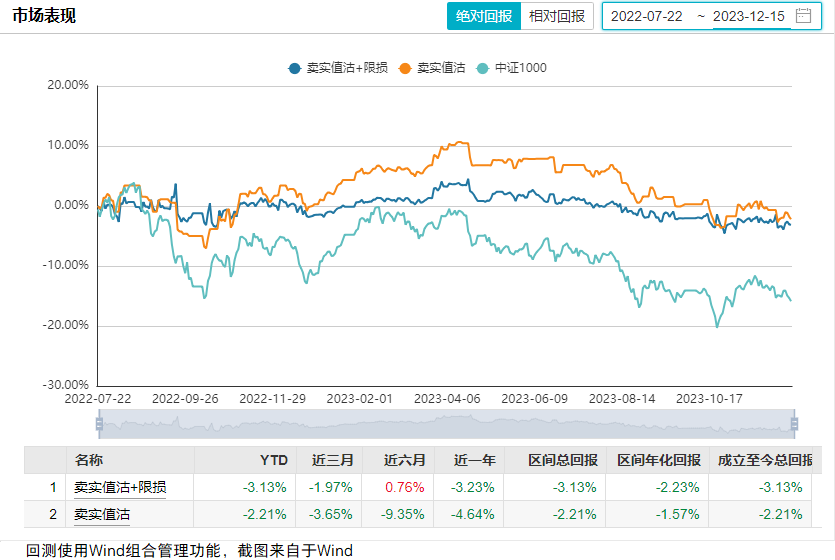Open 卖实值沽 link in second row
This screenshot has height=560, width=835.
[x=102, y=514]
